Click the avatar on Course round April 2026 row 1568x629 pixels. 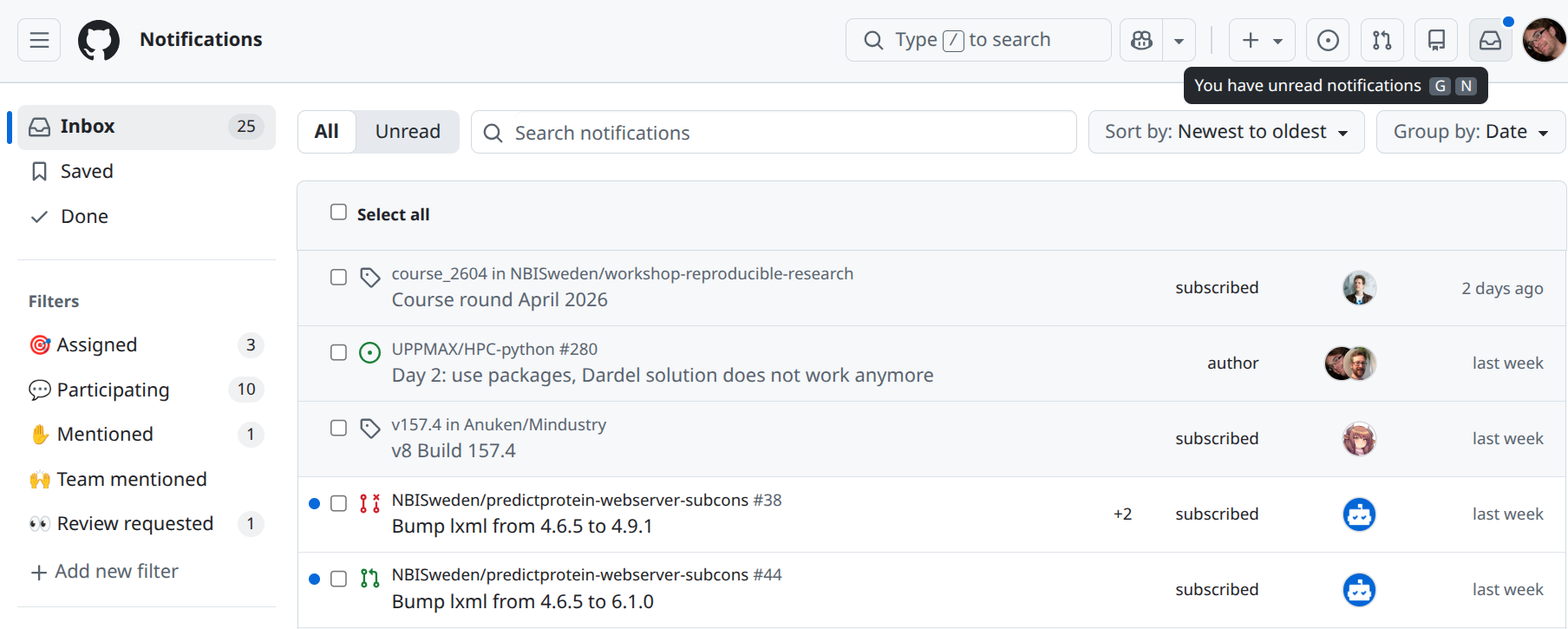(1359, 288)
